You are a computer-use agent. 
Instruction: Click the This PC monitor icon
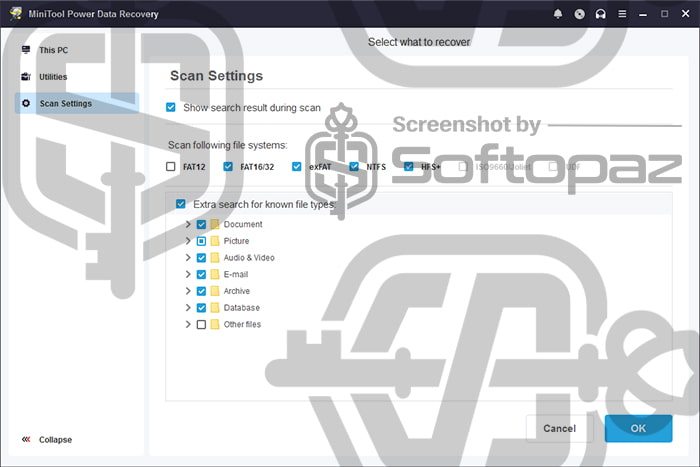pos(26,50)
